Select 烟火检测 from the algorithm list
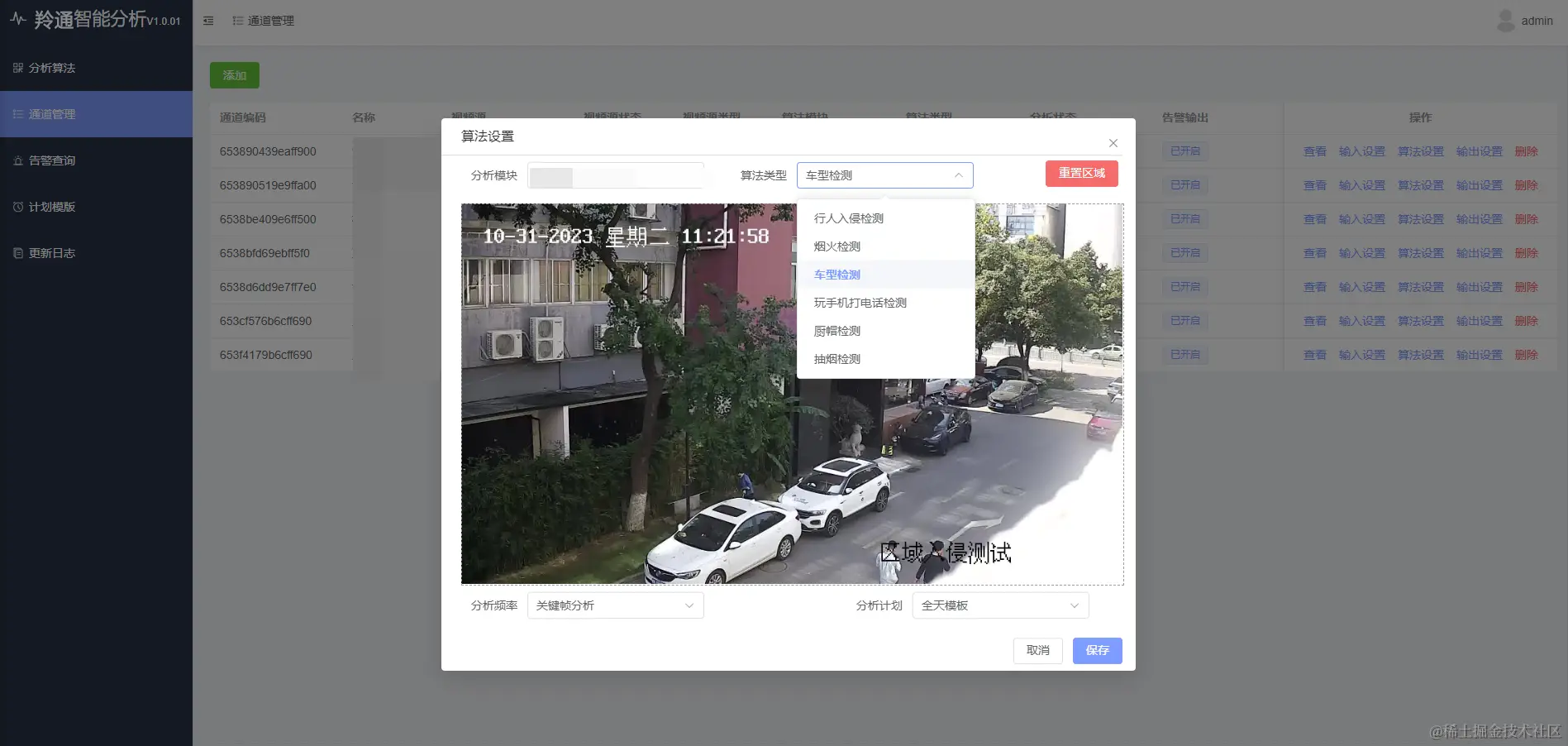Viewport: 1568px width, 746px height. click(x=836, y=246)
